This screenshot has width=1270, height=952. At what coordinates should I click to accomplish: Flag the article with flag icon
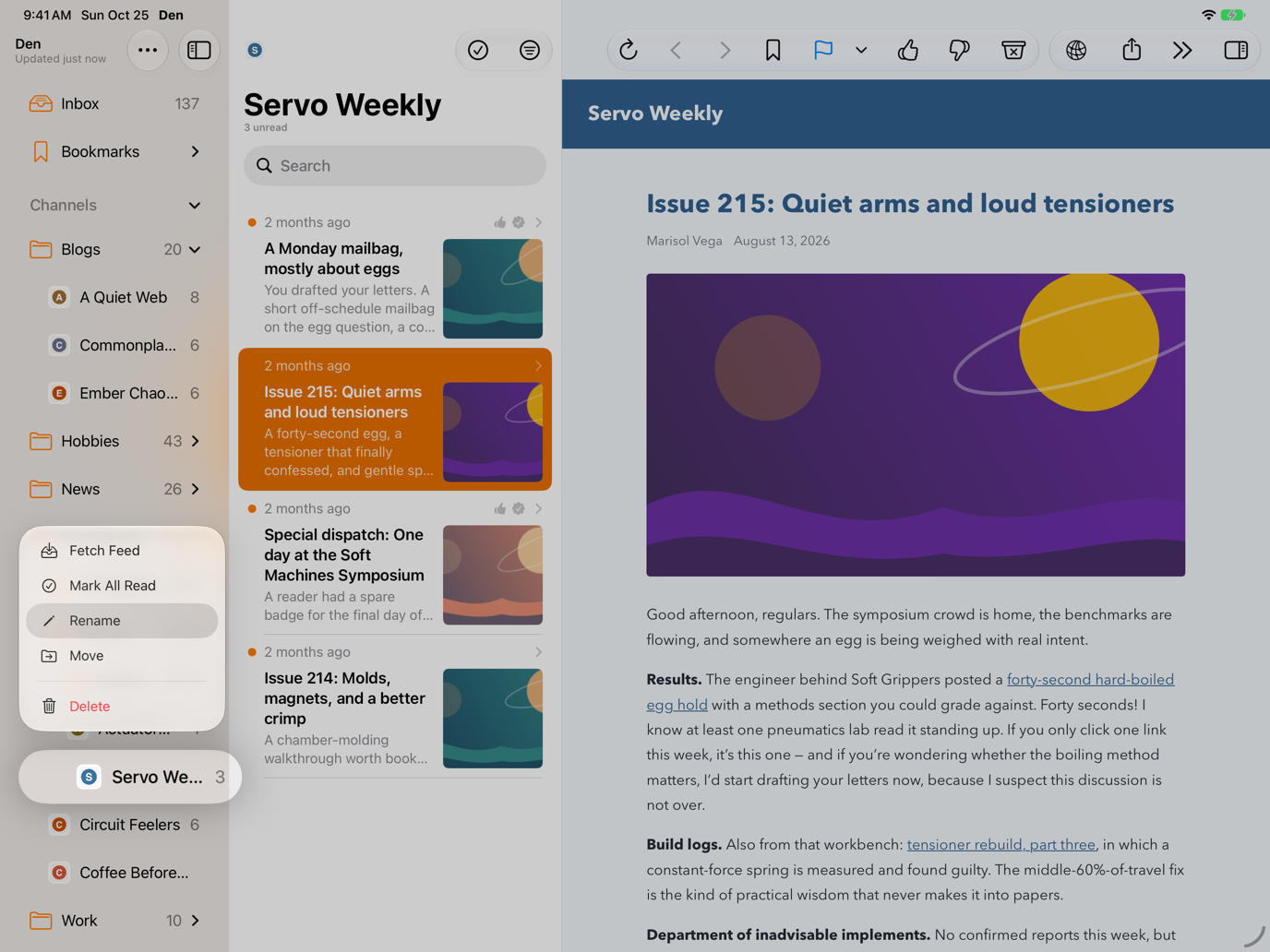(x=823, y=50)
